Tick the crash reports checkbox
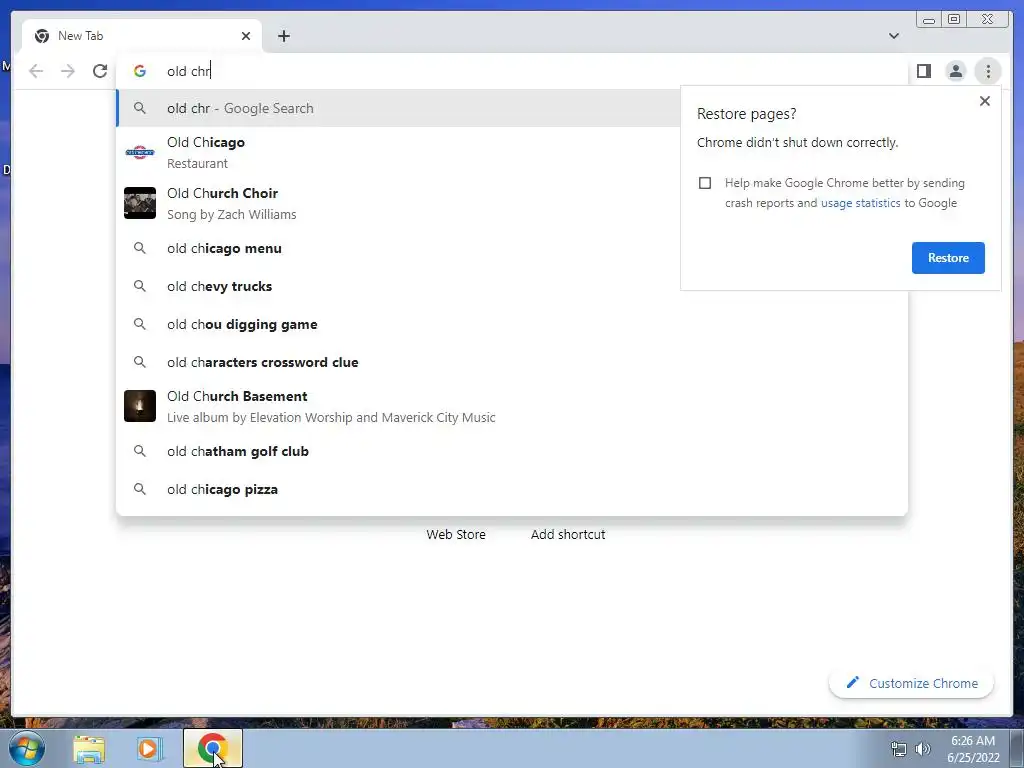This screenshot has width=1024, height=768. click(705, 183)
